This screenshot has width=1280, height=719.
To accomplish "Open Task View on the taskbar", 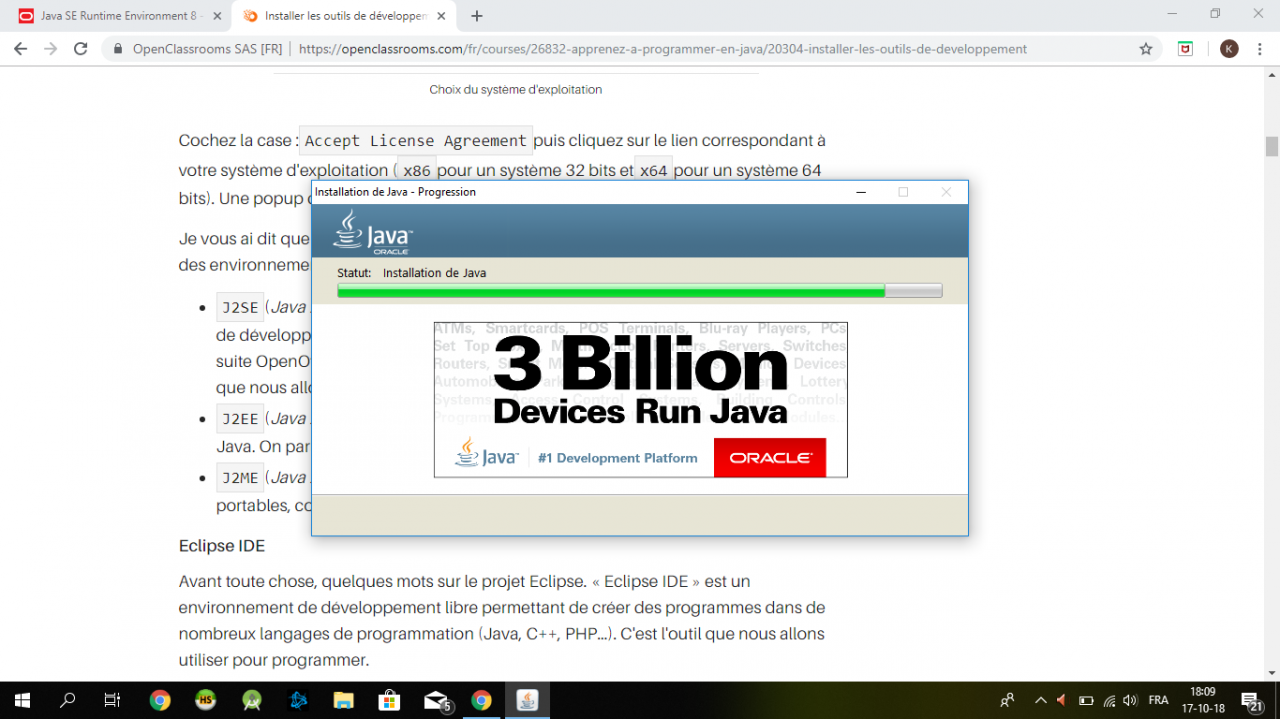I will pyautogui.click(x=113, y=700).
